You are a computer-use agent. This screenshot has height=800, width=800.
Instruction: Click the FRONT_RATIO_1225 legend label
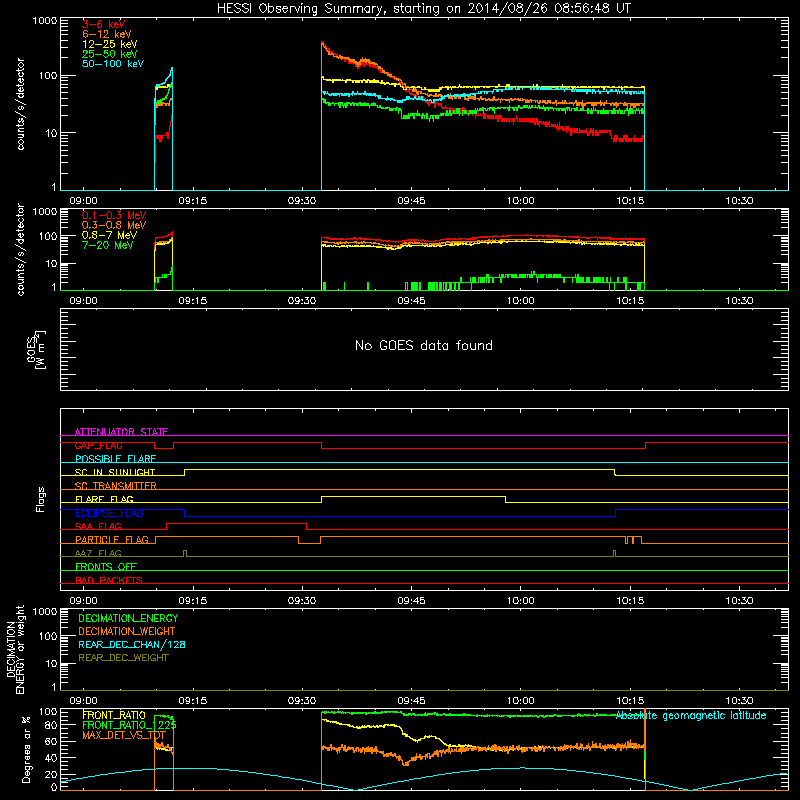tap(129, 725)
